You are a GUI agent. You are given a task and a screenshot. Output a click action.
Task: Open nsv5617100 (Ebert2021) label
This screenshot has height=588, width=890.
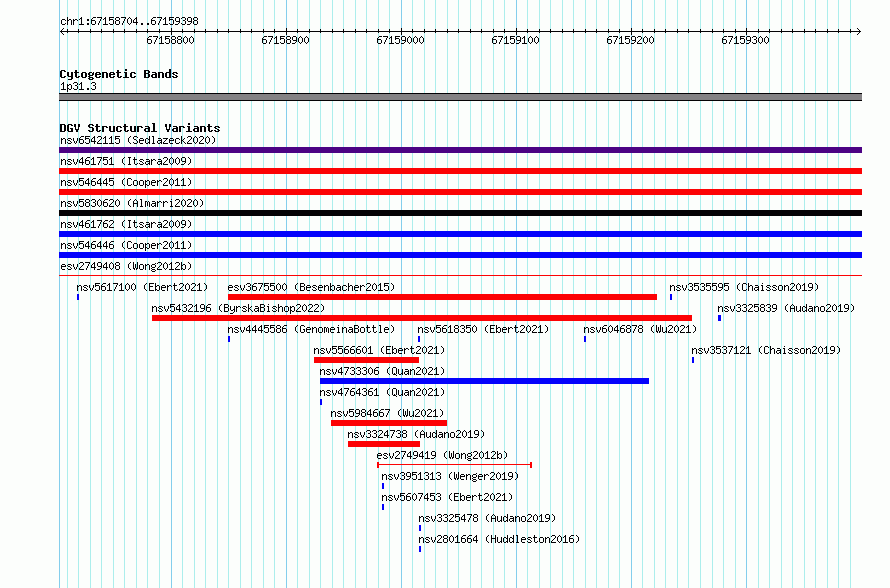142,287
